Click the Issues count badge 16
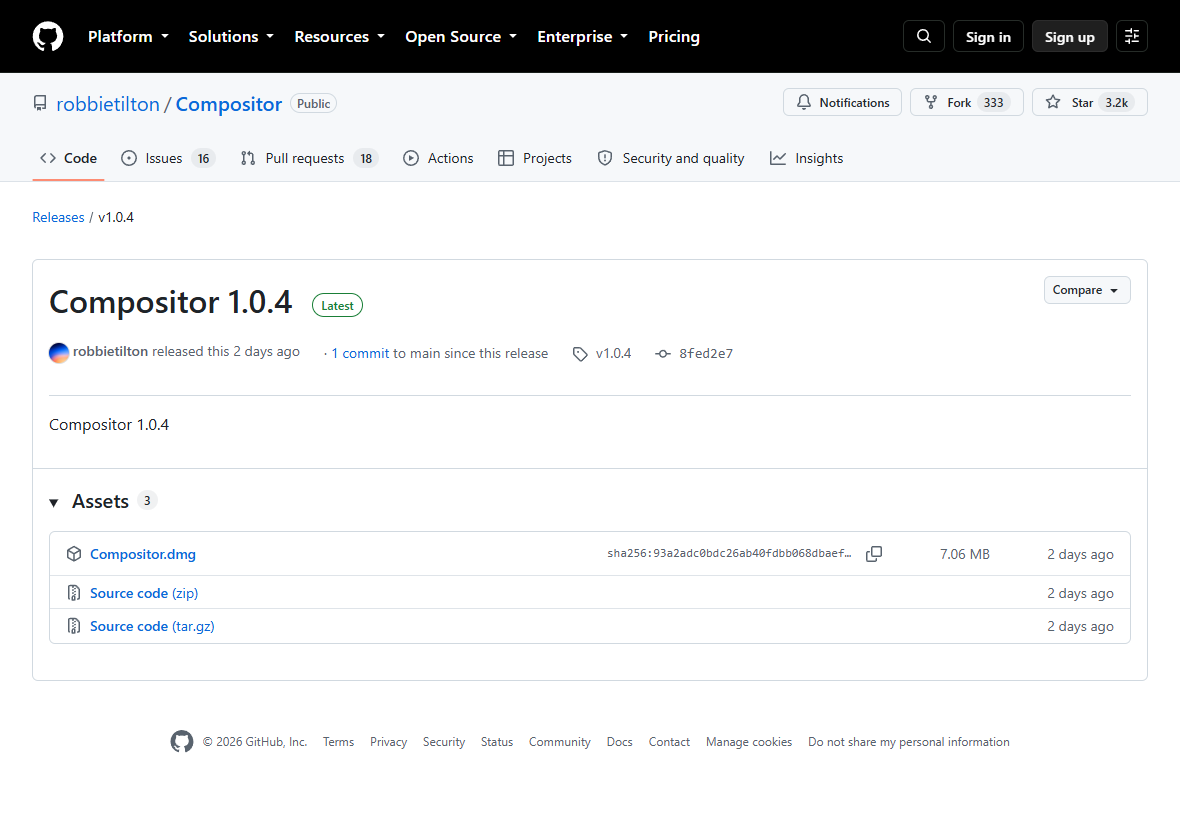The width and height of the screenshot is (1180, 820). [x=203, y=158]
